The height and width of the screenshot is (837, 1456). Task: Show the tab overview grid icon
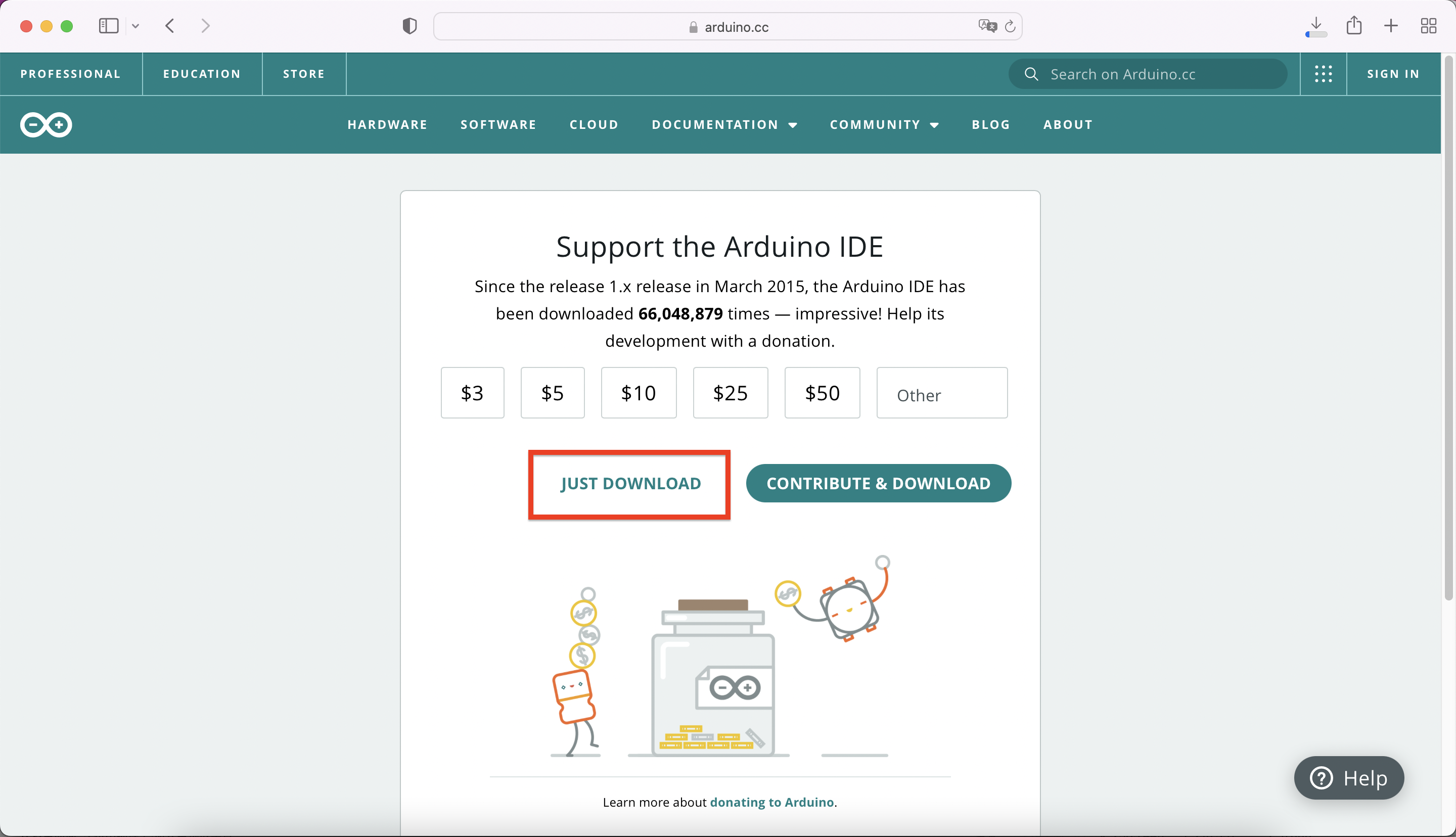click(x=1428, y=26)
